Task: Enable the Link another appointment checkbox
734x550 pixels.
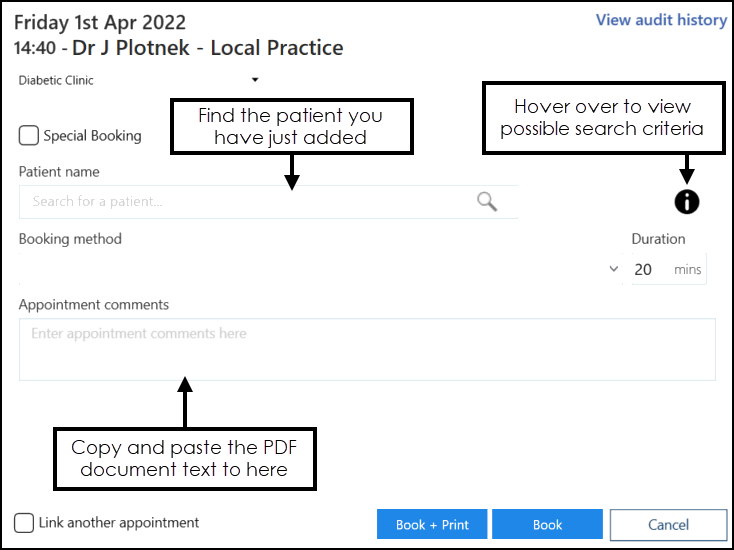Action: point(24,523)
